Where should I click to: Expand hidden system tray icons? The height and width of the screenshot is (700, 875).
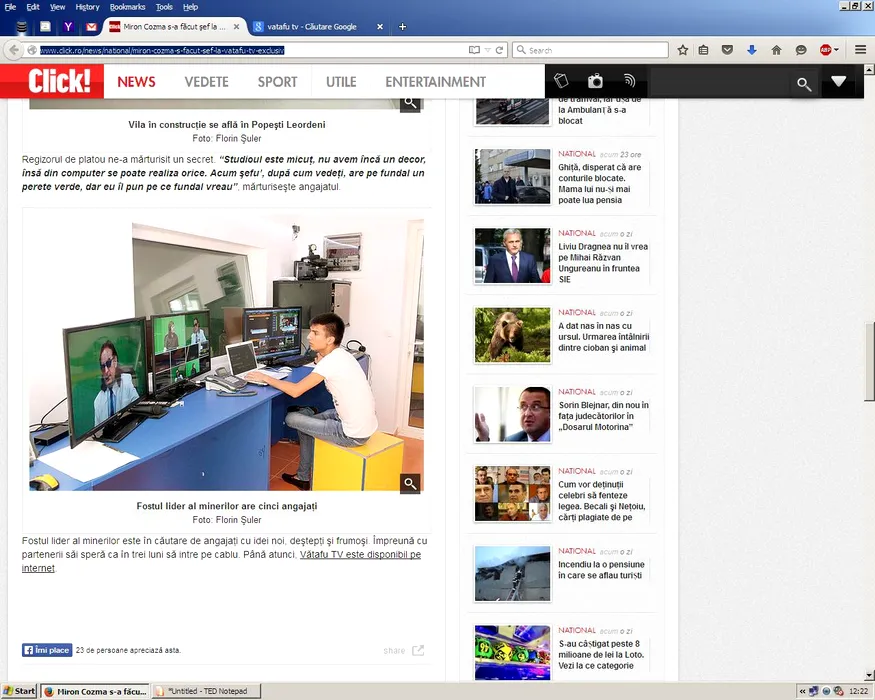coord(803,691)
